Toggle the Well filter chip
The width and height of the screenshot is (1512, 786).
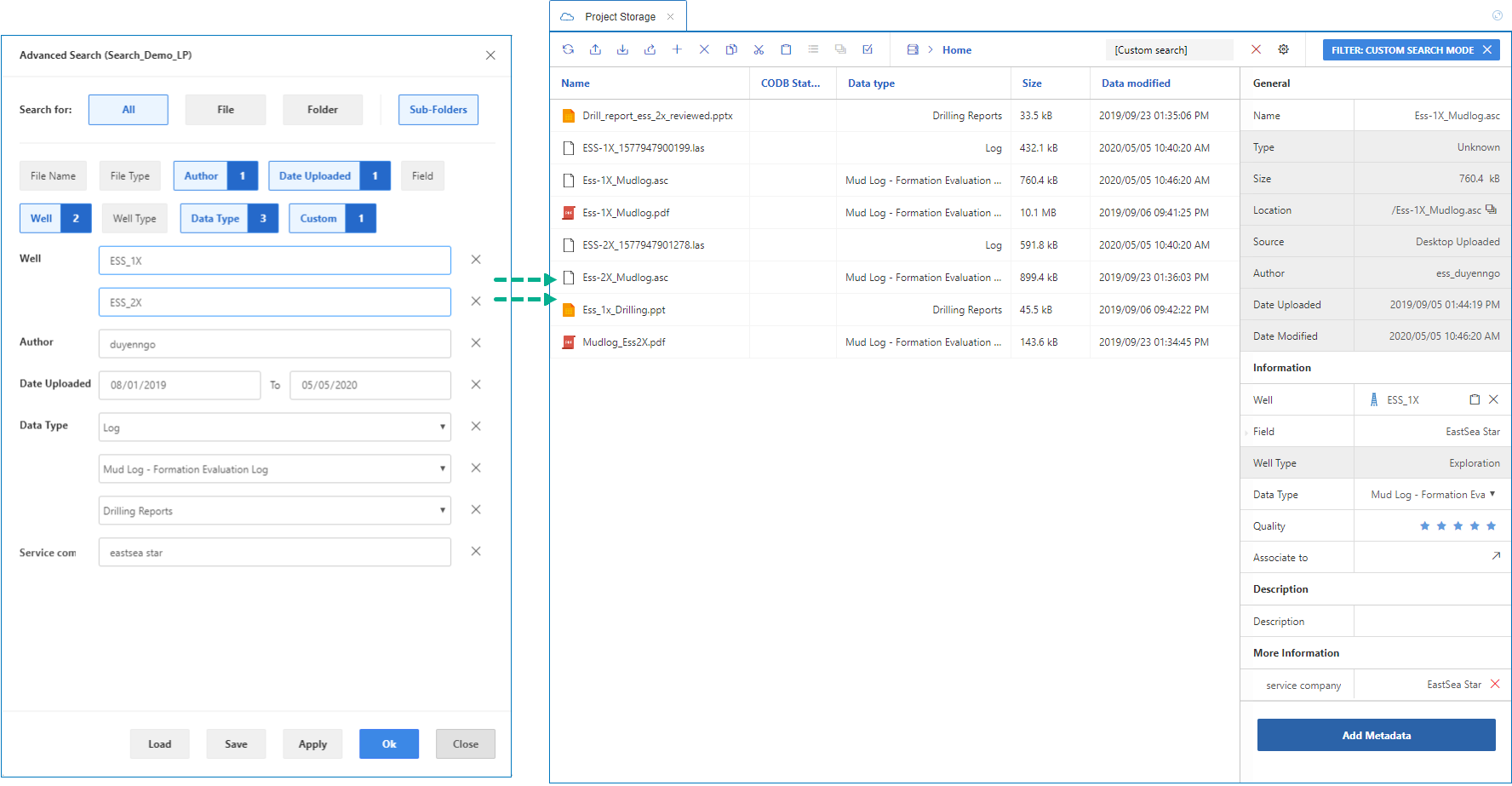point(55,219)
